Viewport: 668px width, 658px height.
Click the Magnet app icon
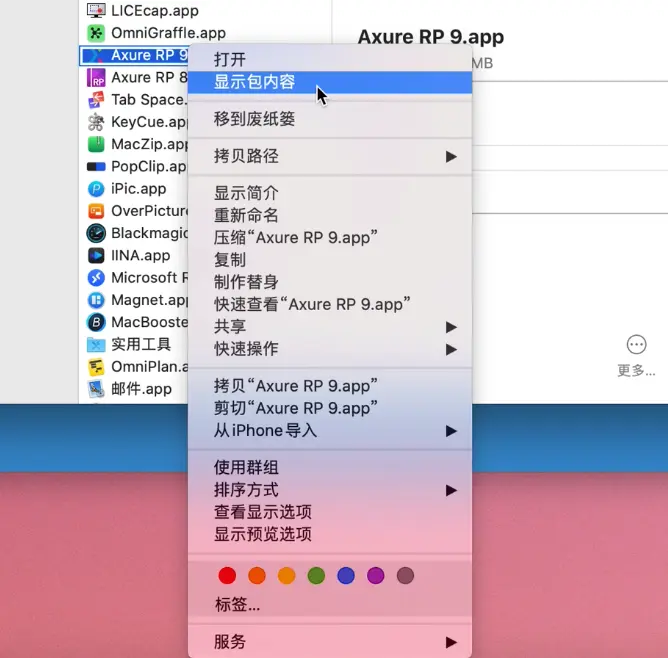(x=96, y=300)
